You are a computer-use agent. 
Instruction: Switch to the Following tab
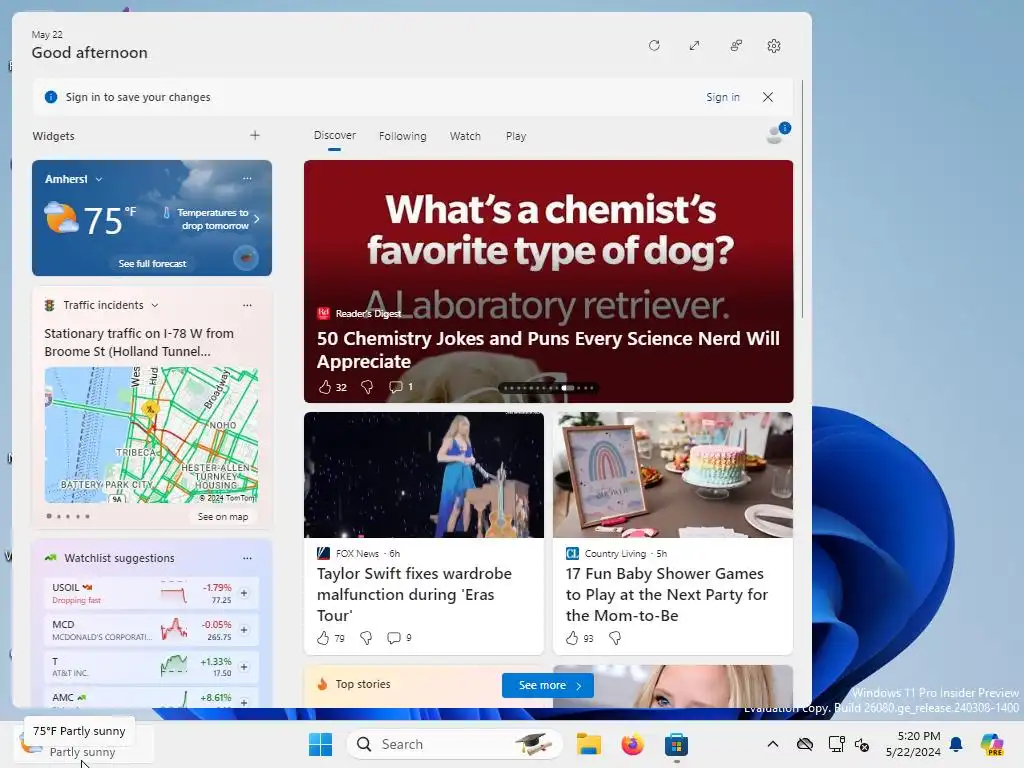(x=402, y=136)
